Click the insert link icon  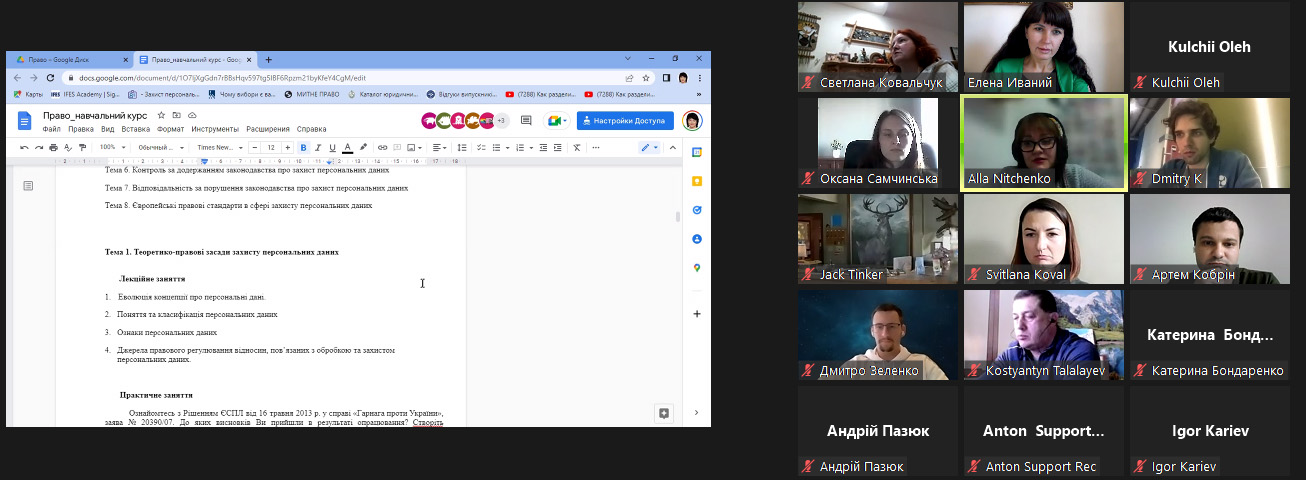tap(382, 148)
